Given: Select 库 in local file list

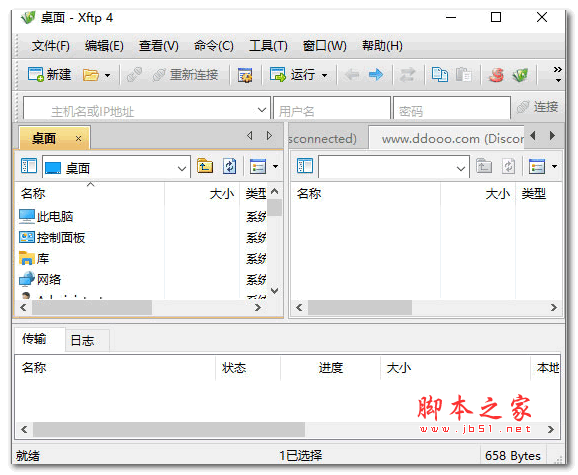Looking at the screenshot, I should click(34, 258).
